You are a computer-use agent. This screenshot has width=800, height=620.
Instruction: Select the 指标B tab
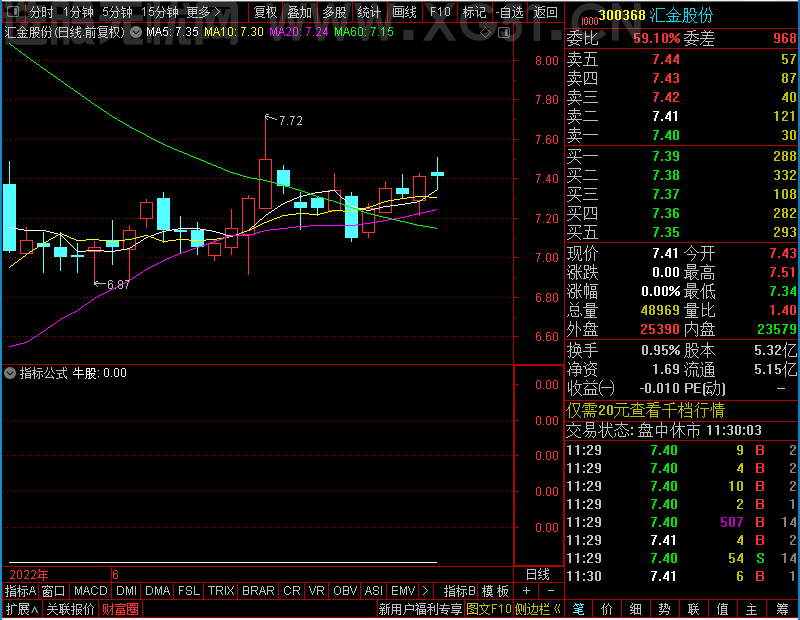tap(460, 591)
